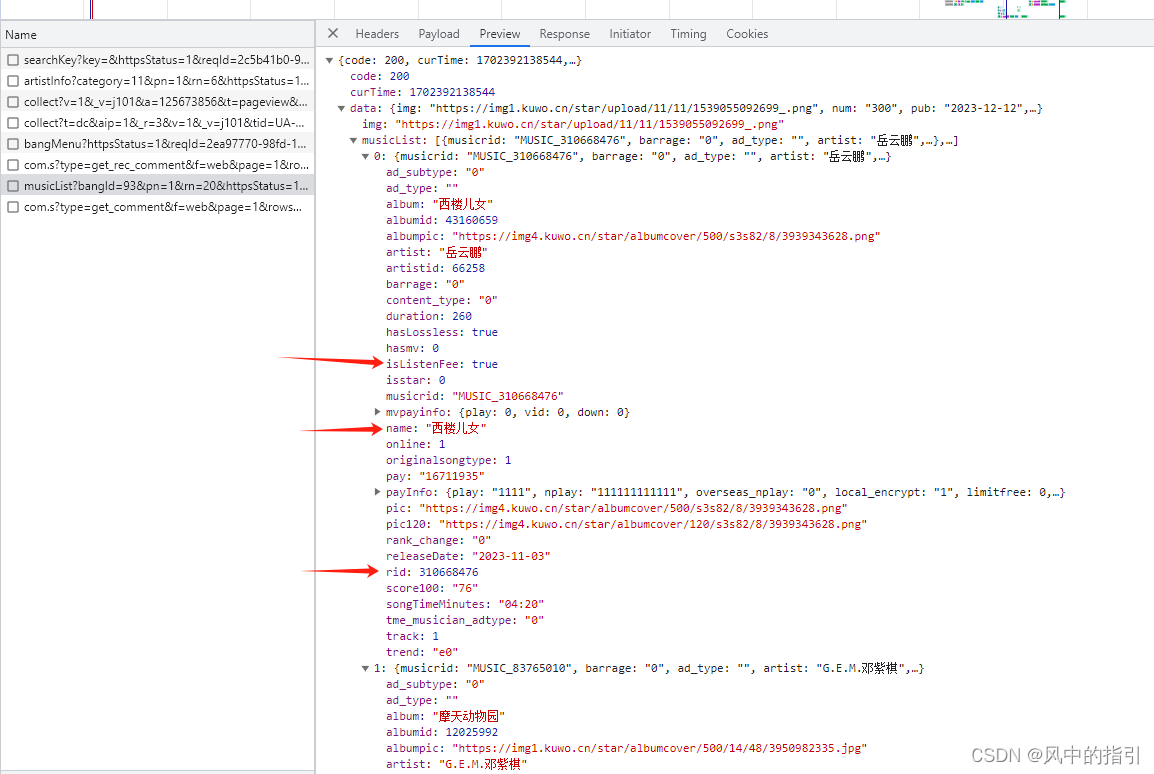
Task: Collapse the root JSON object with code 200
Action: 330,60
